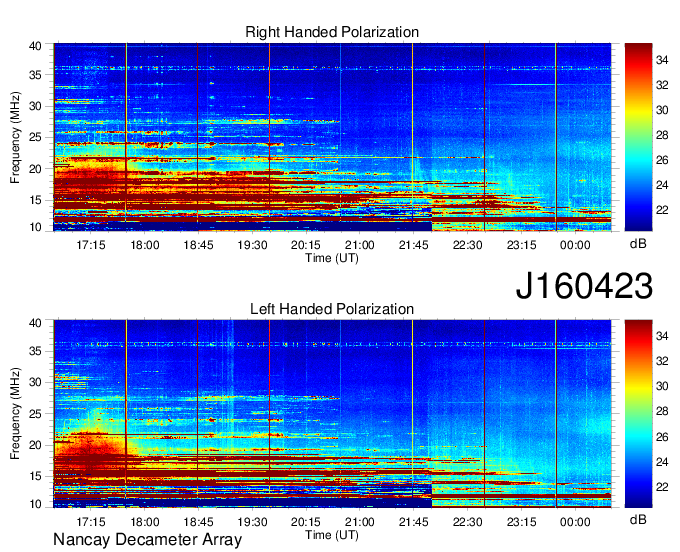This screenshot has height=552, width=680.
Task: Click the 28 label on the bottom colorbar
Action: click(662, 411)
